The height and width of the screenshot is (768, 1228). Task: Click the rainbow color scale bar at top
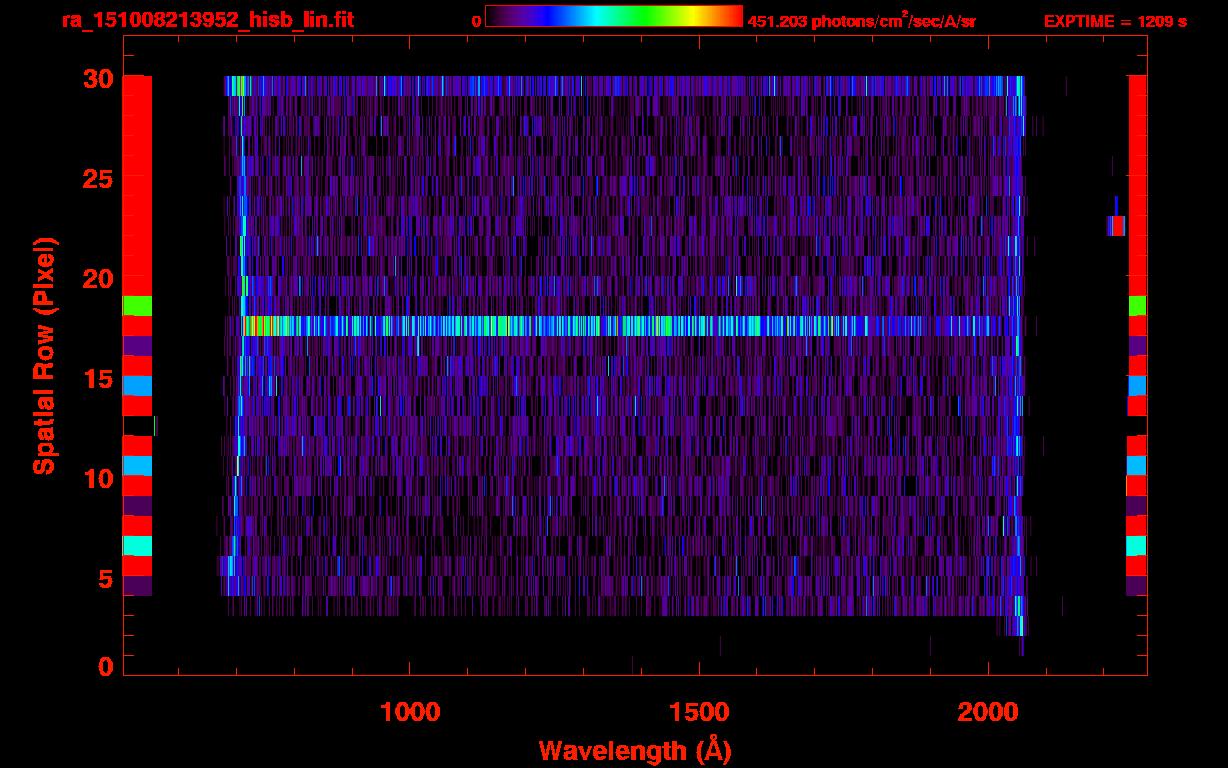(613, 17)
